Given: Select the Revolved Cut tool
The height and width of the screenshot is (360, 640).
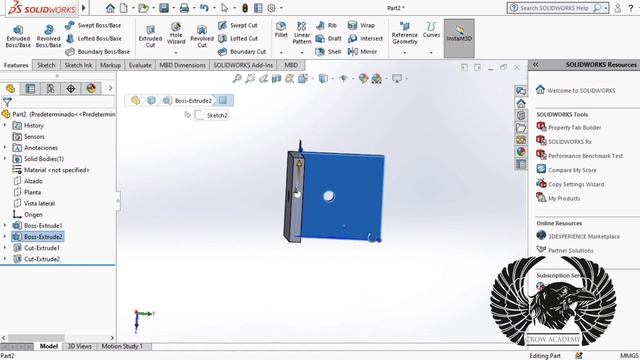Looking at the screenshot, I should [202, 37].
